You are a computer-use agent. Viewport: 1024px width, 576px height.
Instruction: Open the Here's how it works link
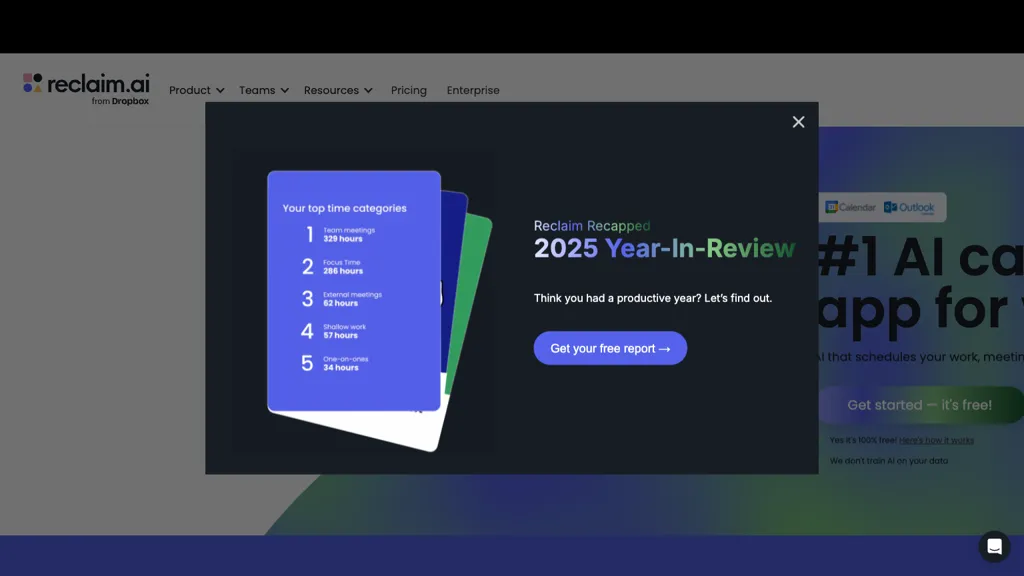[x=936, y=440]
